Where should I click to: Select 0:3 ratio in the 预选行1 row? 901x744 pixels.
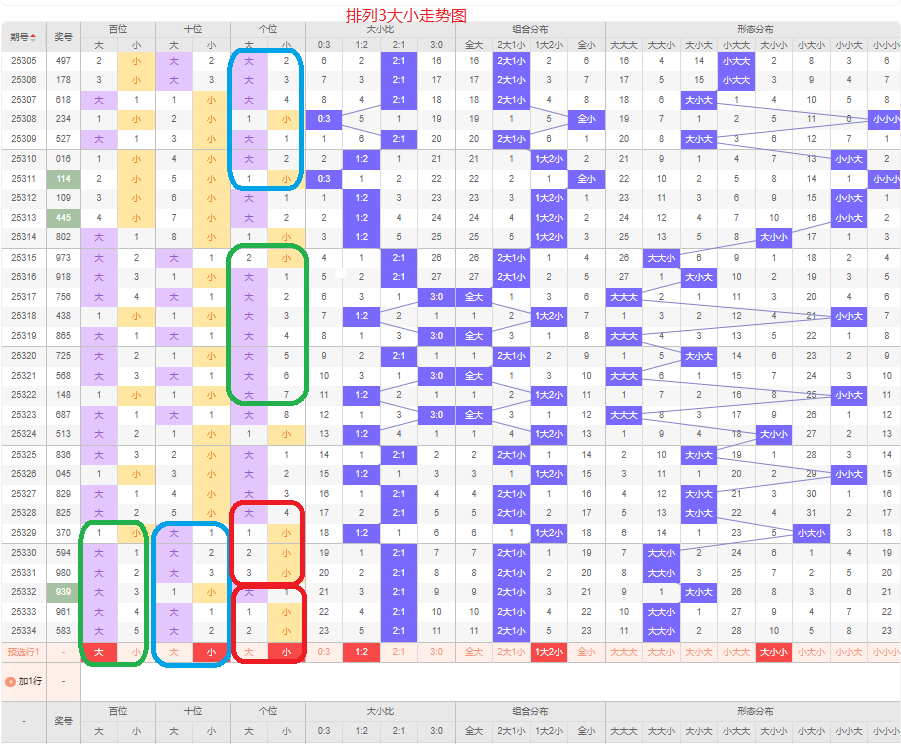[x=324, y=652]
